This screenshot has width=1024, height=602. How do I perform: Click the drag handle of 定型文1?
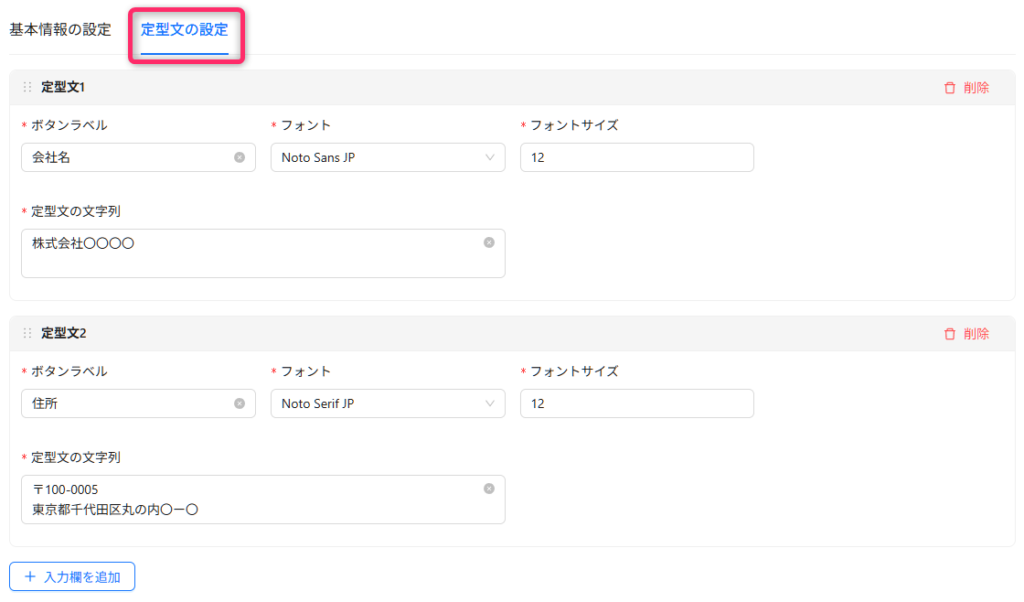(x=27, y=88)
